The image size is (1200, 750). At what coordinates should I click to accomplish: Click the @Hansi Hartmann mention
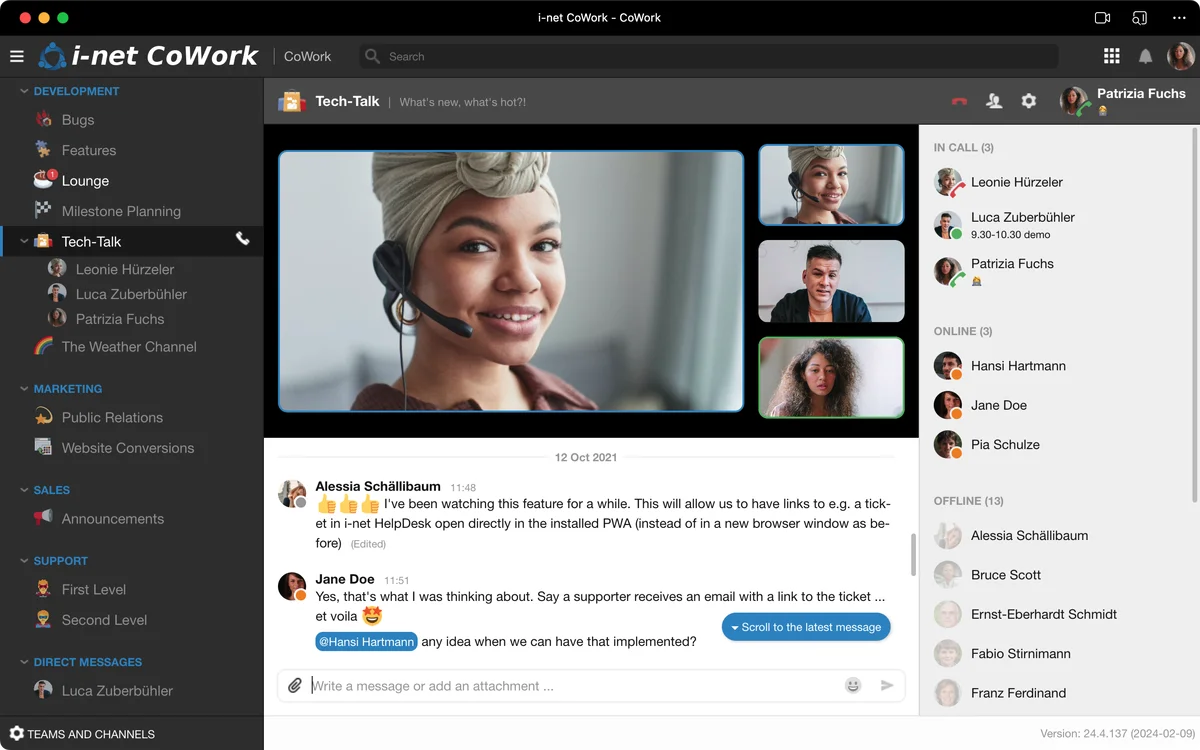[366, 642]
